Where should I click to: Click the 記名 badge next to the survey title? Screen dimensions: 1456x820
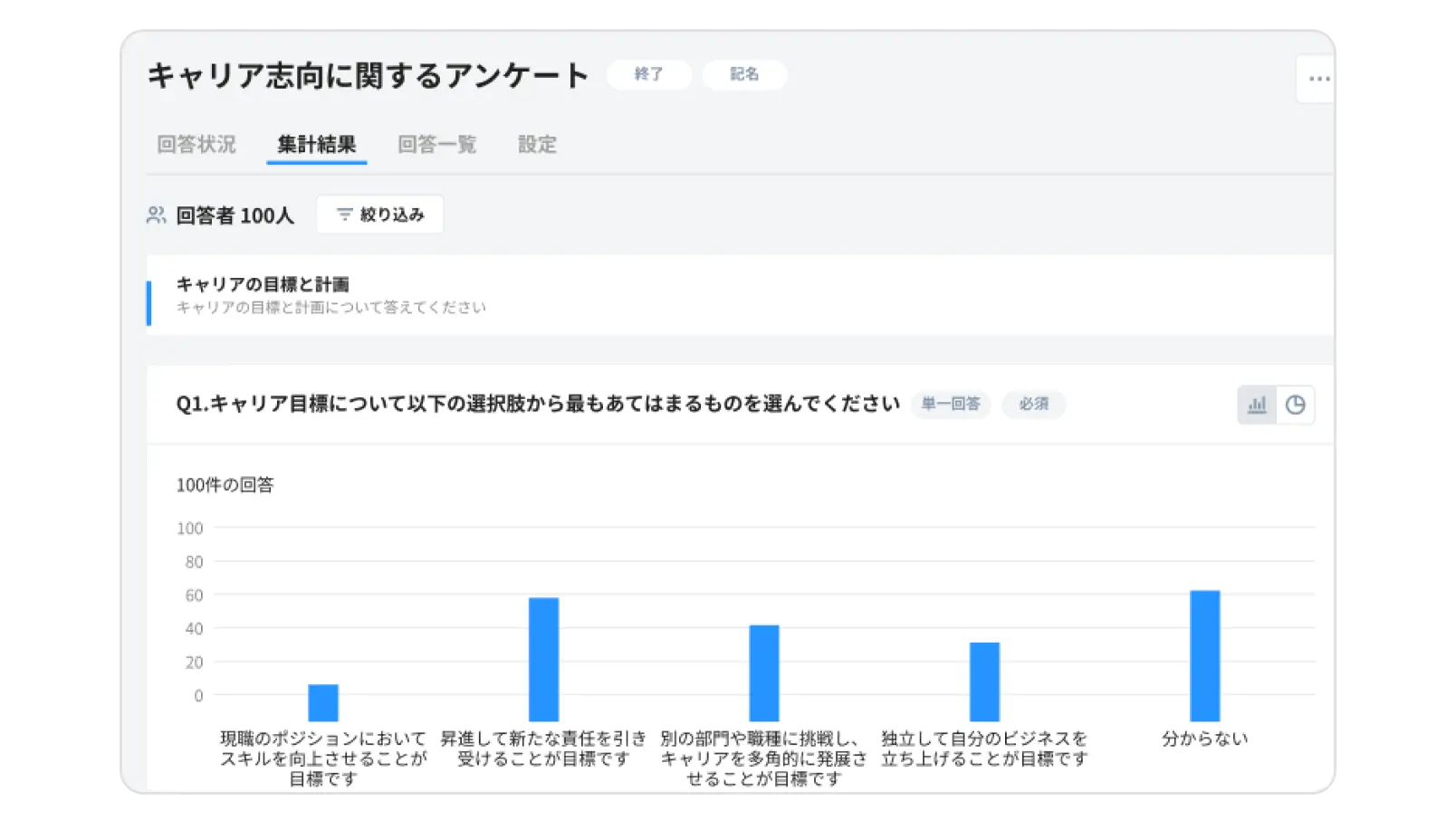coord(744,75)
